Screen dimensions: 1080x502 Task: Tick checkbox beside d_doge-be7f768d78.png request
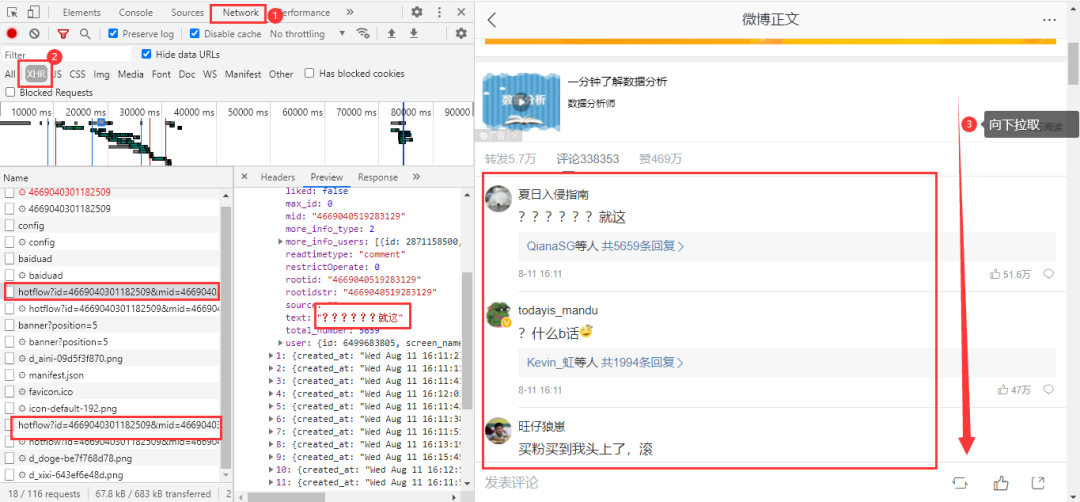tap(10, 458)
